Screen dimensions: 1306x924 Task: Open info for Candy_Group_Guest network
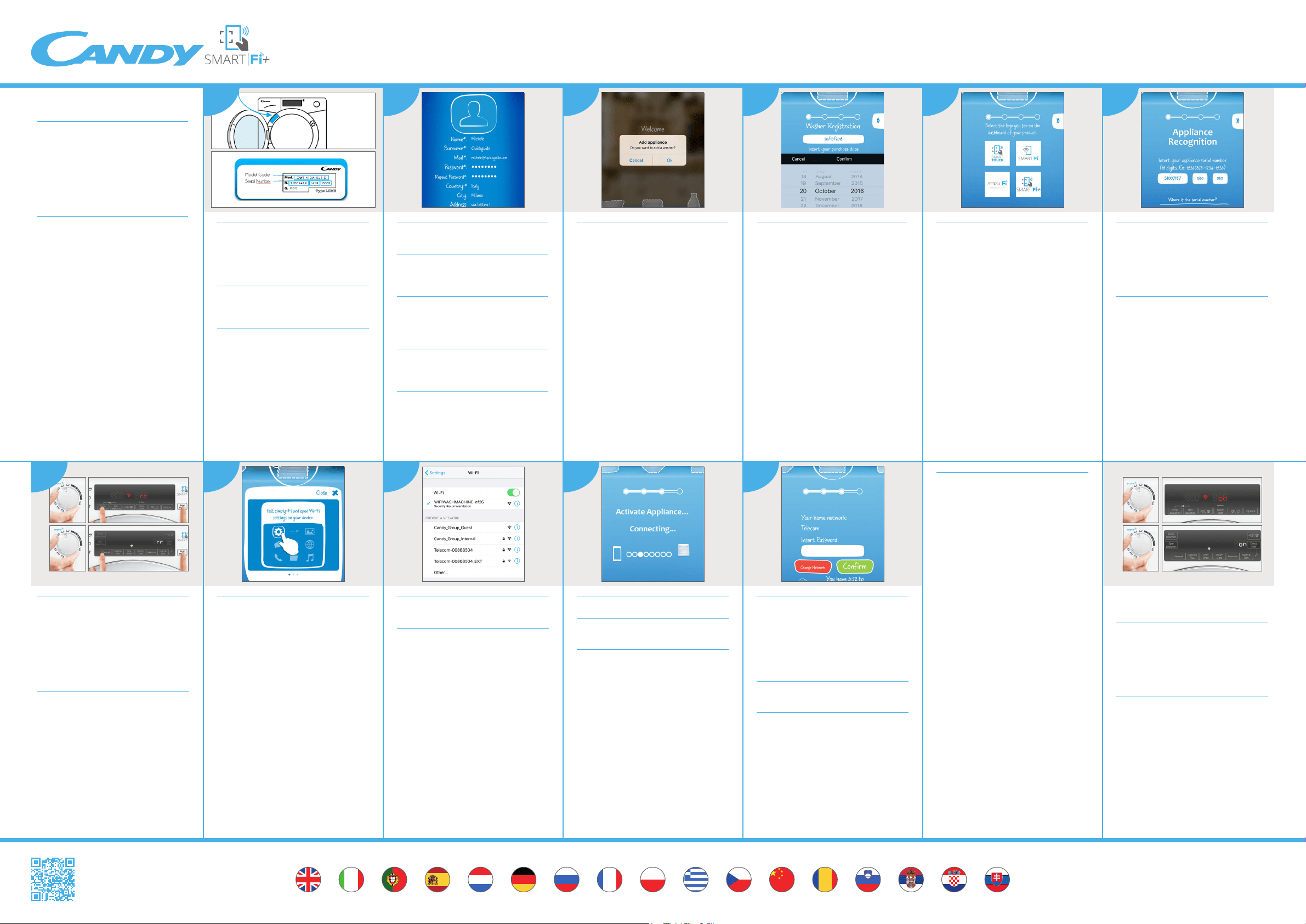[517, 528]
